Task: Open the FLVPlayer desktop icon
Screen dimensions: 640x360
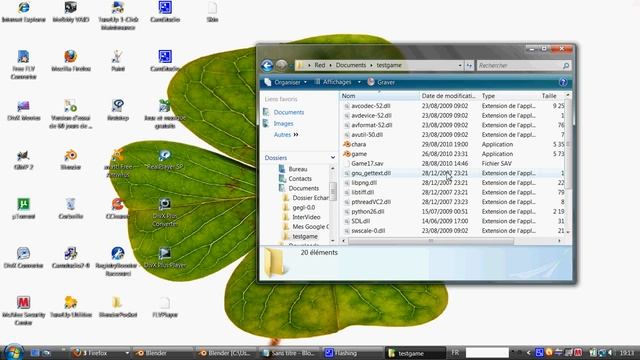Action: (165, 307)
